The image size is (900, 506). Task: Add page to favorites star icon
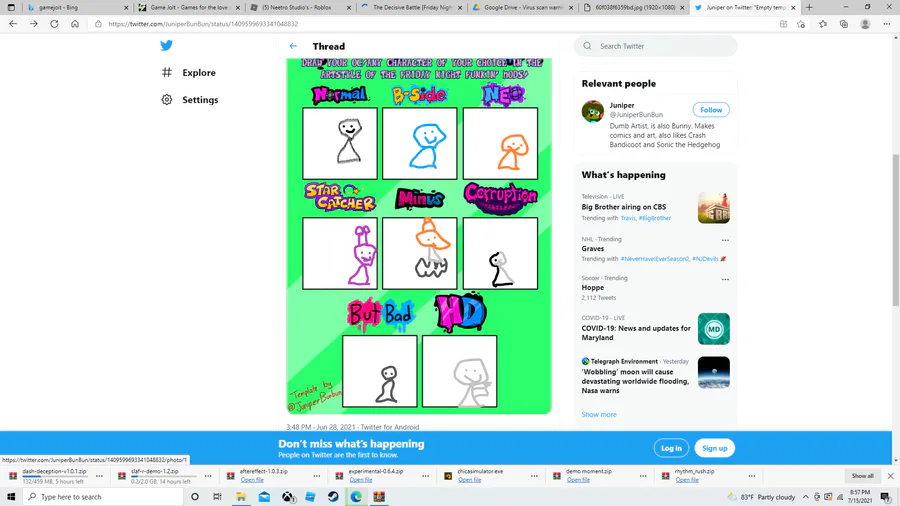point(801,24)
